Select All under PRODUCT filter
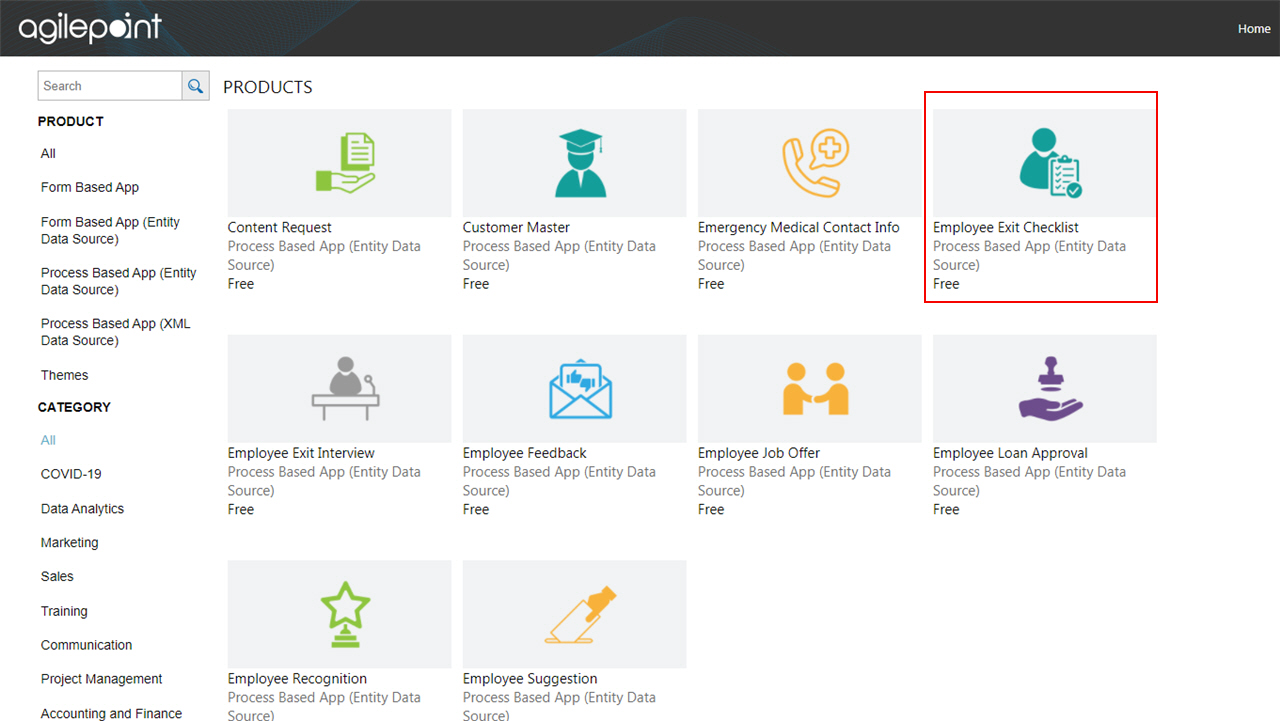The height and width of the screenshot is (721, 1280). 48,153
